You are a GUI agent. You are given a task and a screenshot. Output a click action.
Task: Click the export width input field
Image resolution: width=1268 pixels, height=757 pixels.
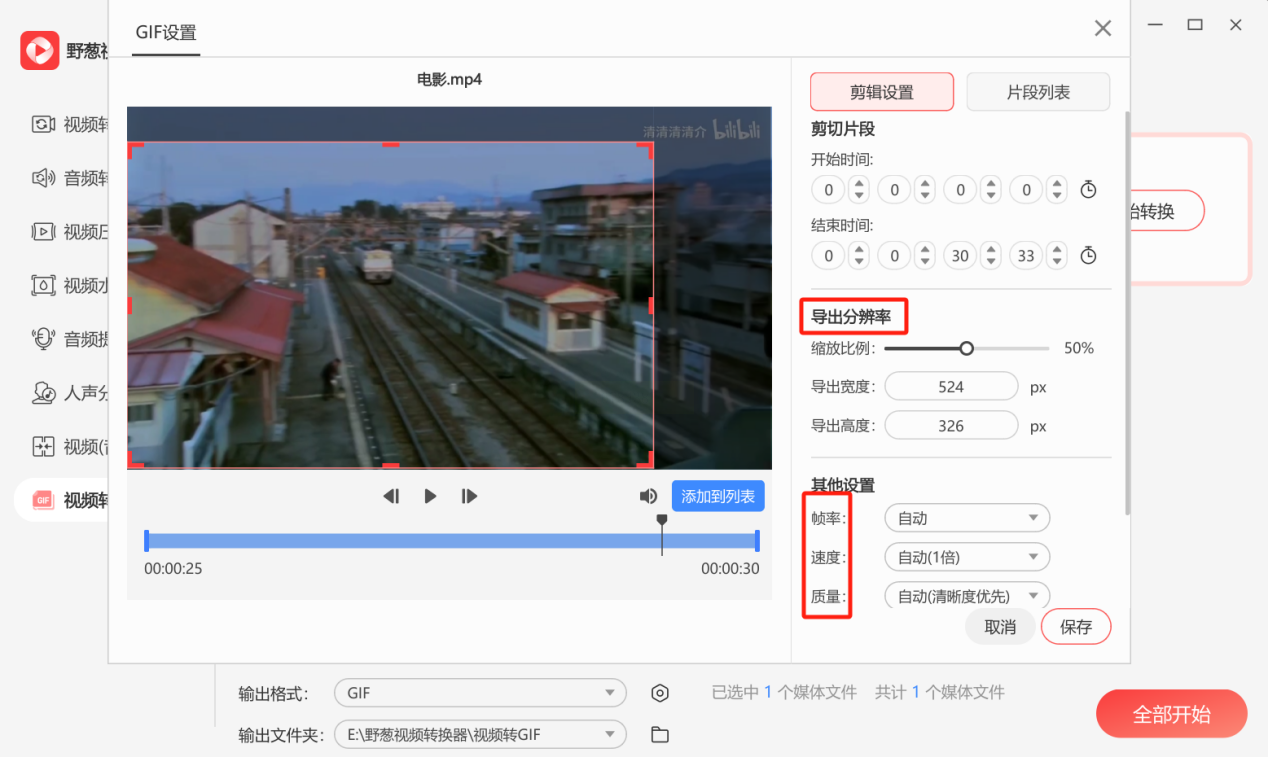click(951, 387)
